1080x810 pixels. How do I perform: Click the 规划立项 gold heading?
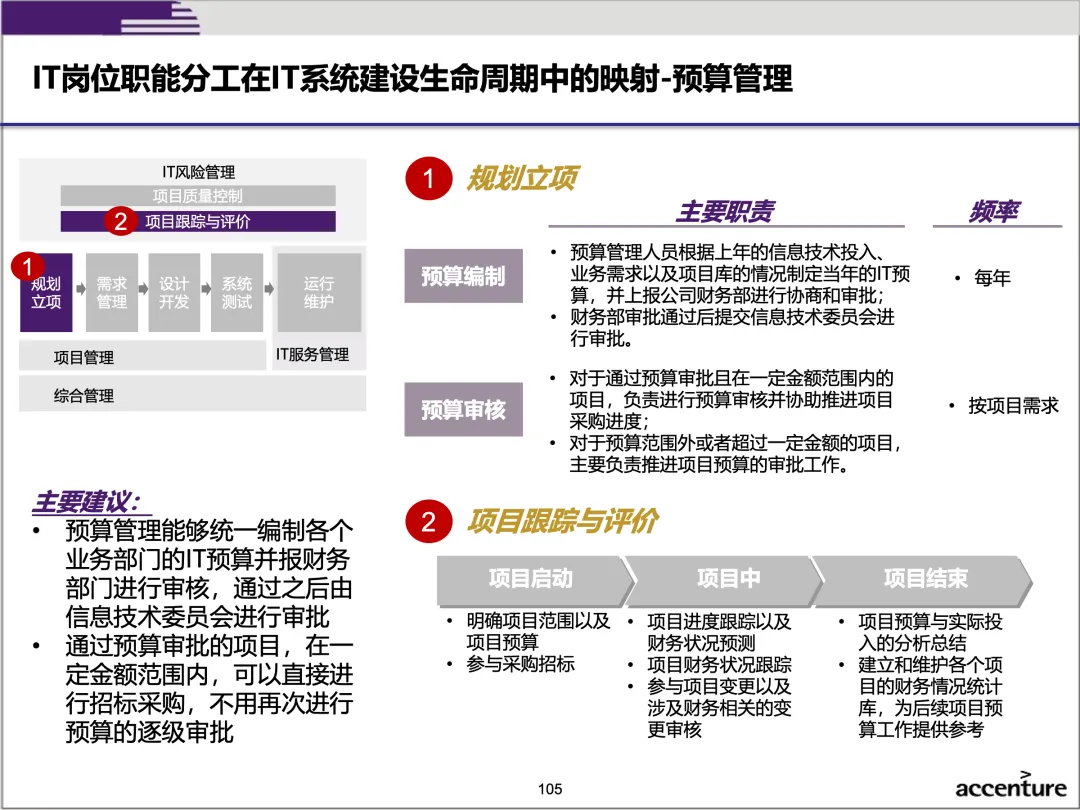point(523,178)
